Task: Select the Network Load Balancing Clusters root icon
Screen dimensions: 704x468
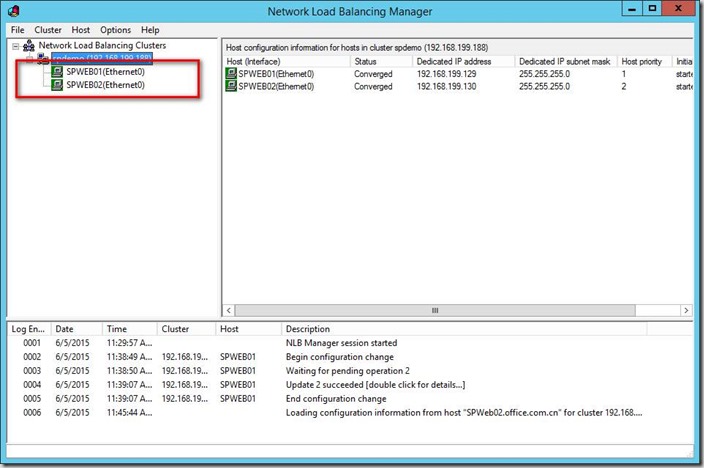Action: coord(29,46)
